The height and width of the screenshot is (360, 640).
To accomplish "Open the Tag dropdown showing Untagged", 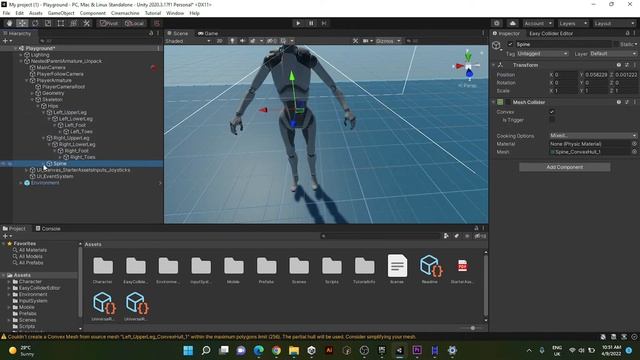I will click(x=542, y=53).
